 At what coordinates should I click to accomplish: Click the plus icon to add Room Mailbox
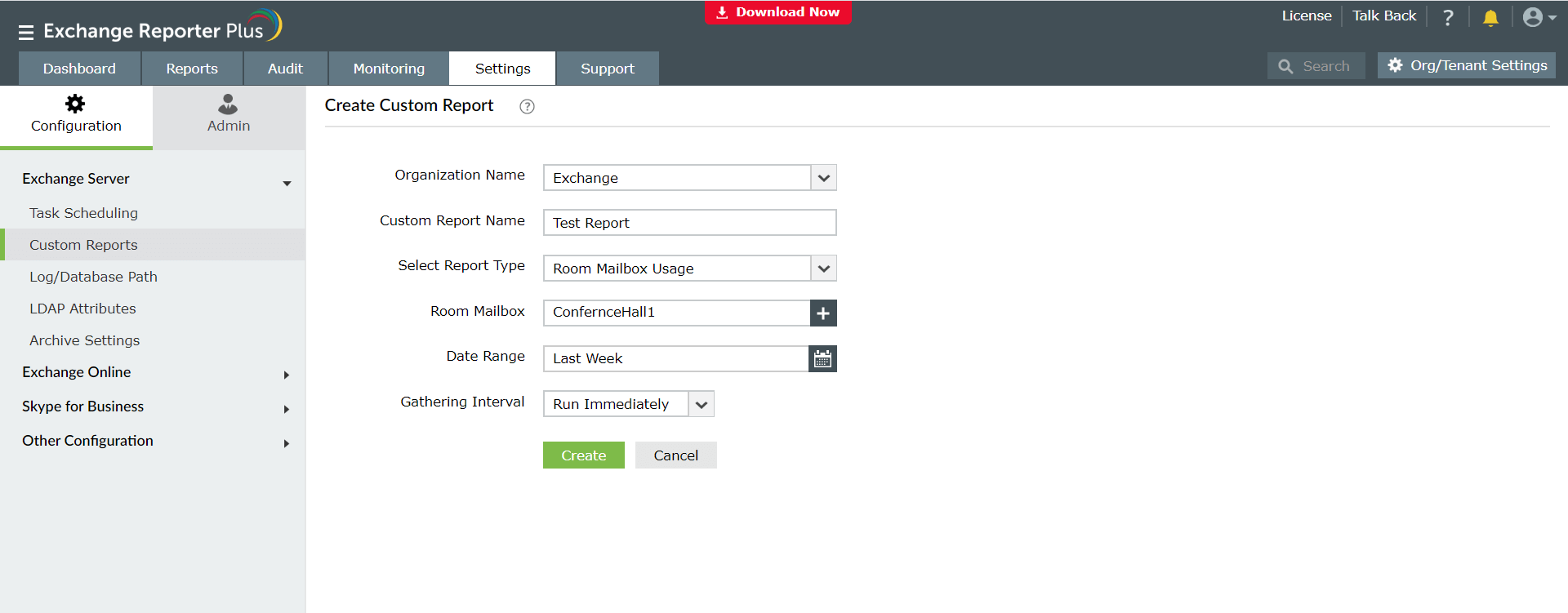823,313
